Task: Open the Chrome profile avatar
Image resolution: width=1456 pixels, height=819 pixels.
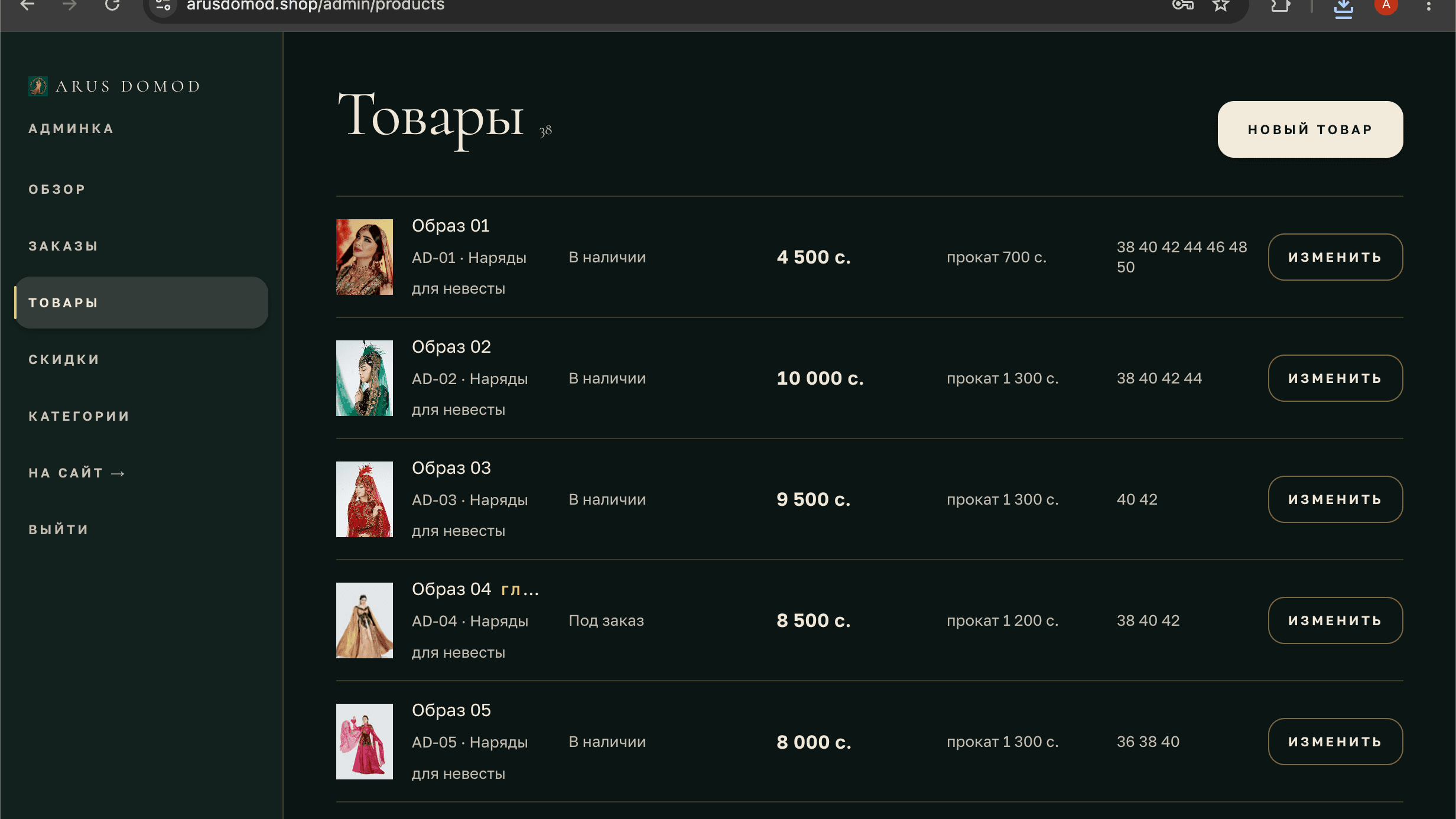Action: (1386, 5)
